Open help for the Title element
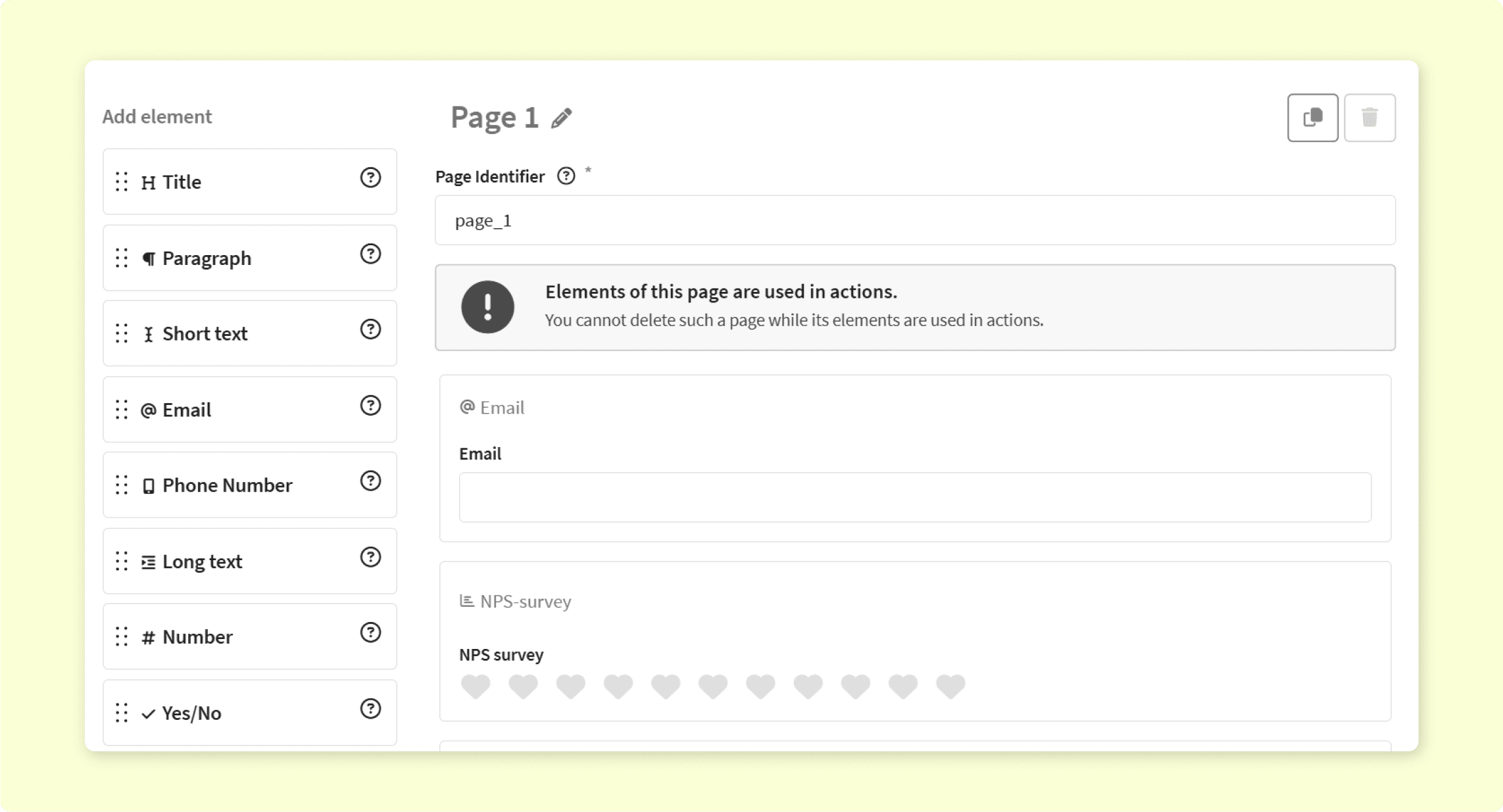Image resolution: width=1503 pixels, height=812 pixels. pos(370,178)
